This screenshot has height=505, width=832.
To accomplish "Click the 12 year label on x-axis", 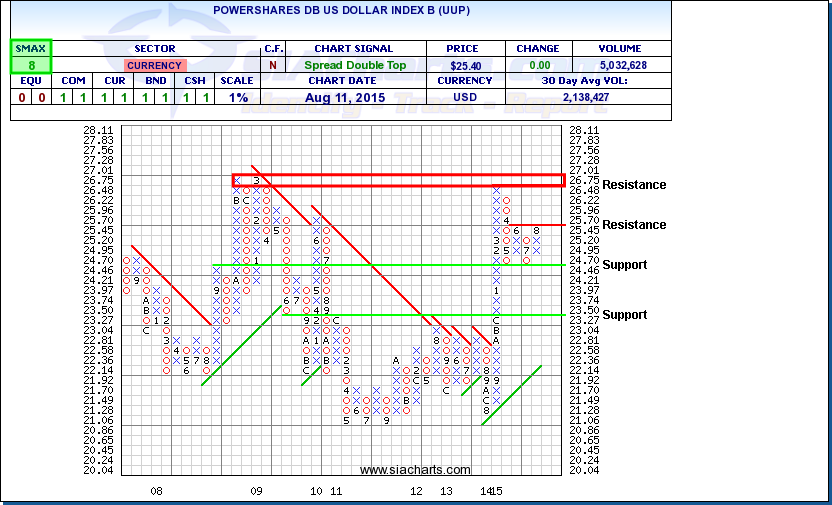I will (416, 492).
